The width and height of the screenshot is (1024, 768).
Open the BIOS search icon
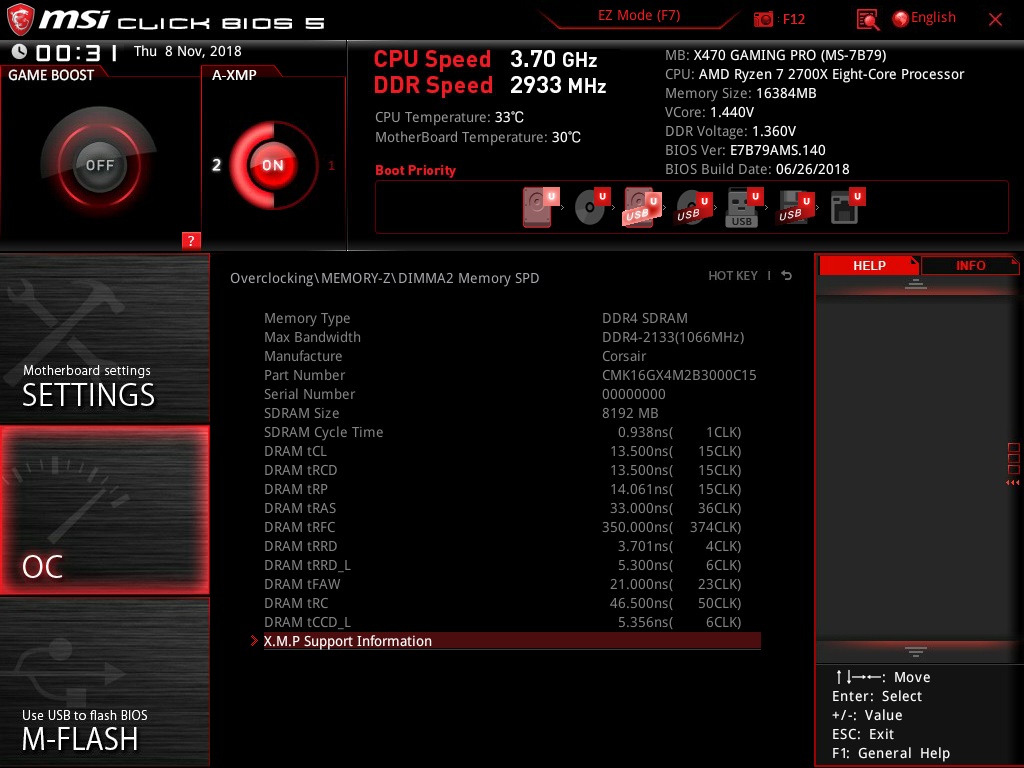pos(867,20)
